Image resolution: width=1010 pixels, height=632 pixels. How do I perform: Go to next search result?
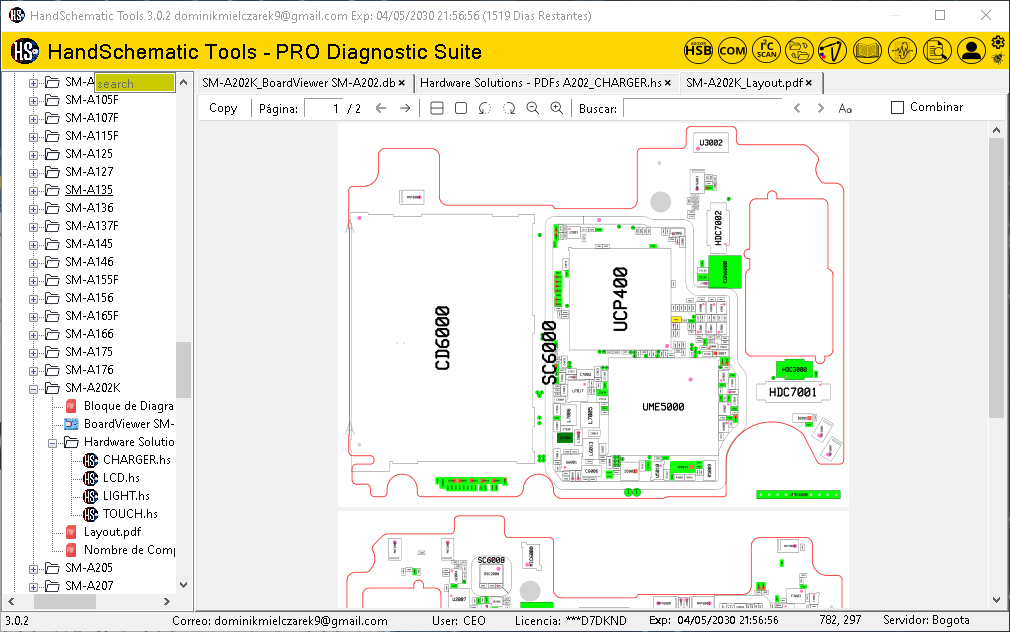pyautogui.click(x=821, y=108)
